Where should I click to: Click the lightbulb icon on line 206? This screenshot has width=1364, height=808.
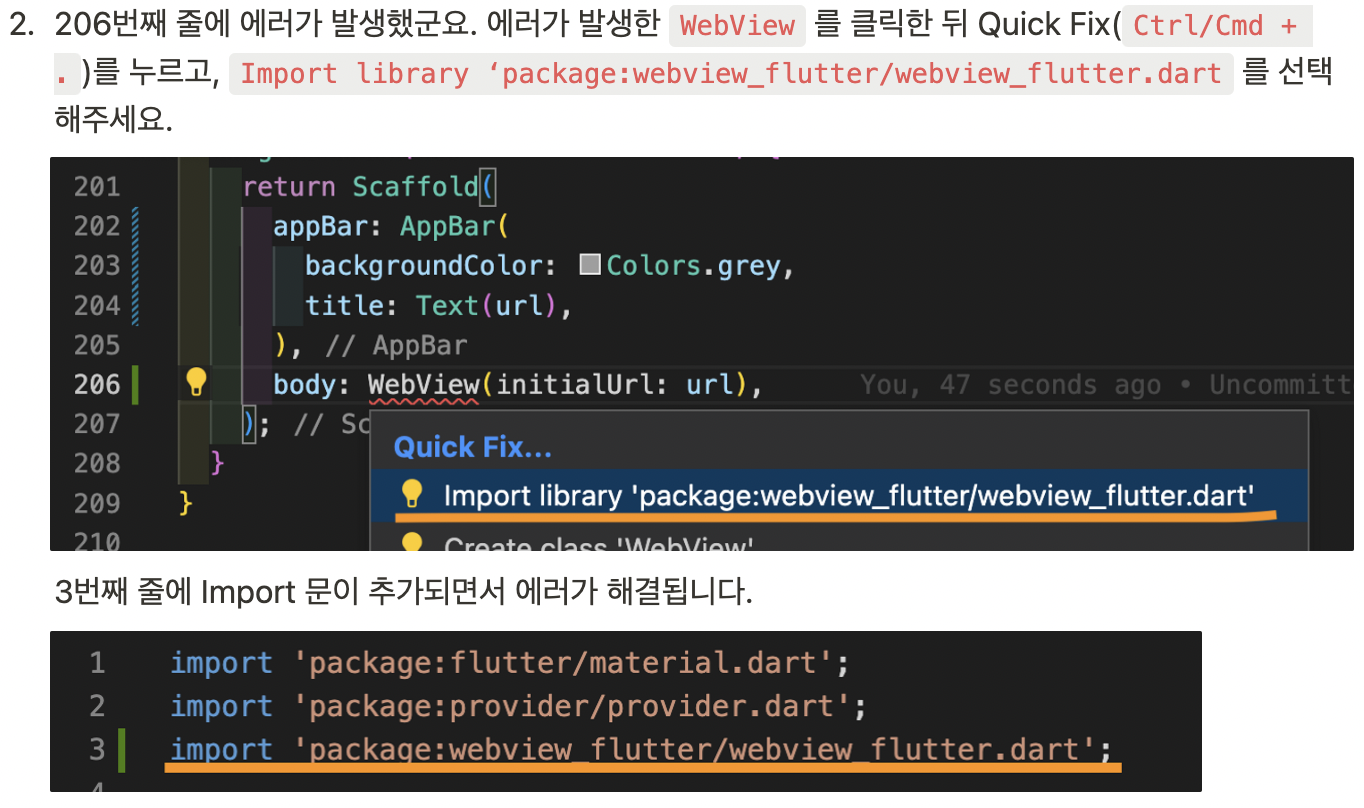196,382
